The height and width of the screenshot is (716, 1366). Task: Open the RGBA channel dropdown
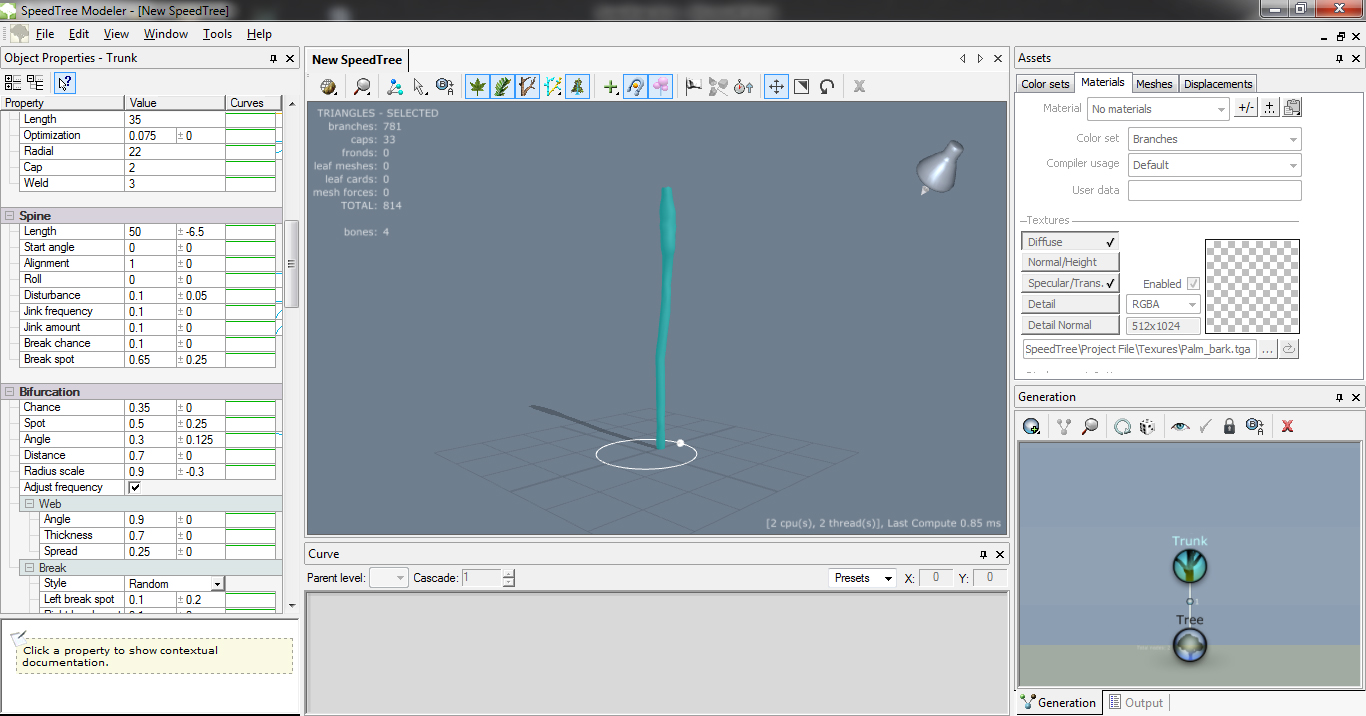tap(1163, 304)
